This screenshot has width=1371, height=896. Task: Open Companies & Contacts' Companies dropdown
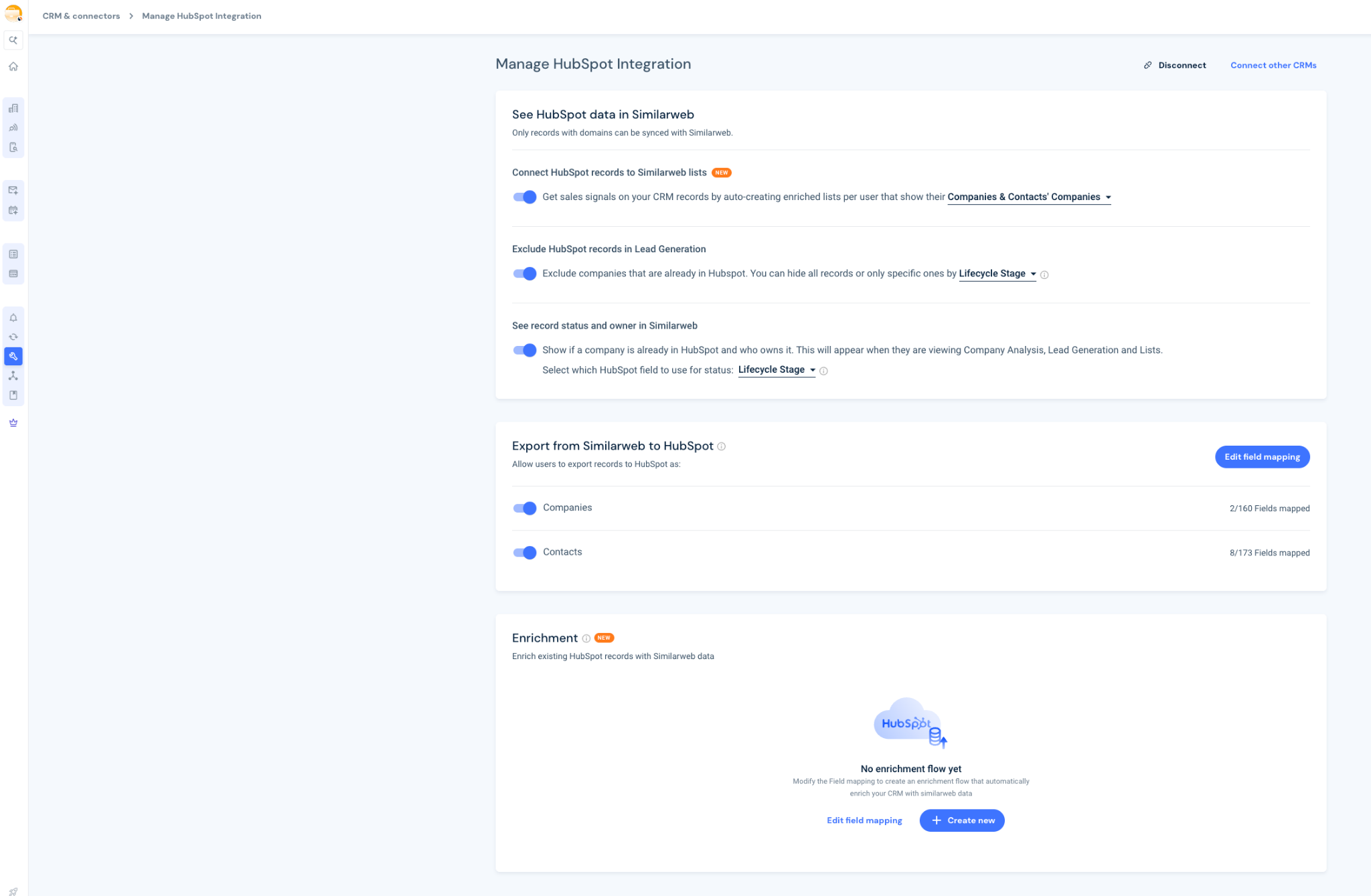click(1030, 197)
